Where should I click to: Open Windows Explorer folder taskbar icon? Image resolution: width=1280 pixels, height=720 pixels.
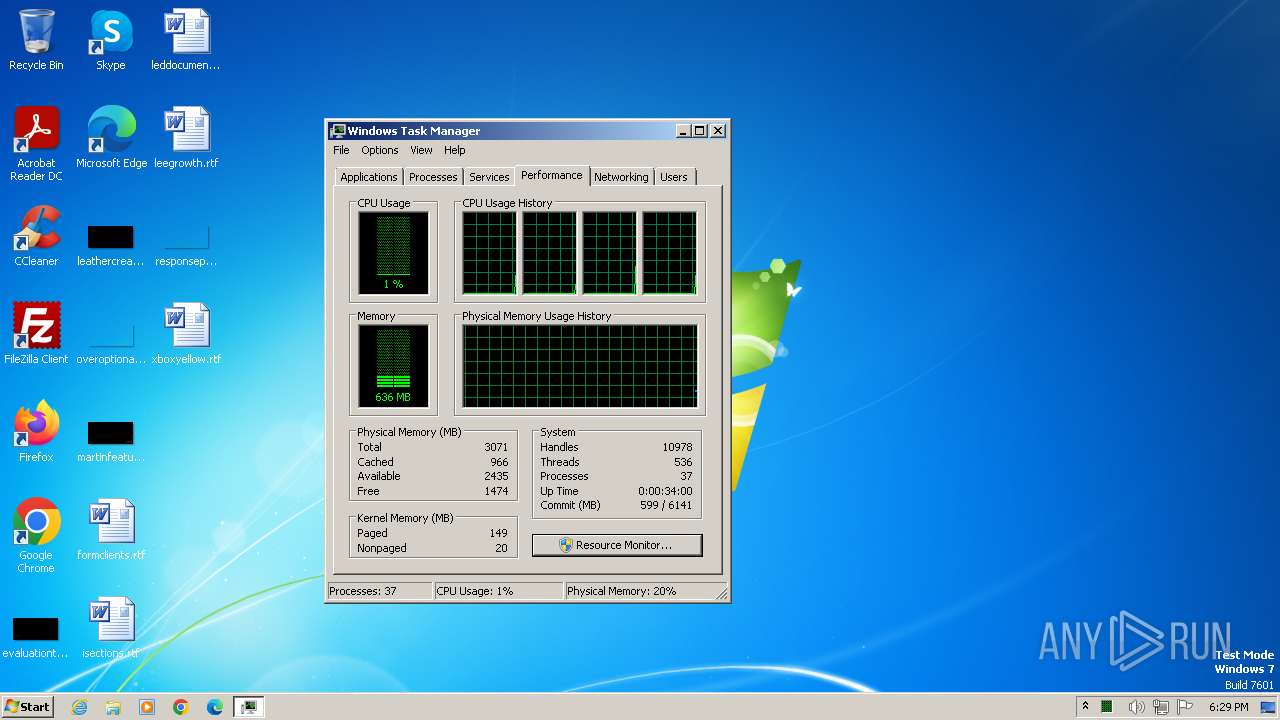113,707
